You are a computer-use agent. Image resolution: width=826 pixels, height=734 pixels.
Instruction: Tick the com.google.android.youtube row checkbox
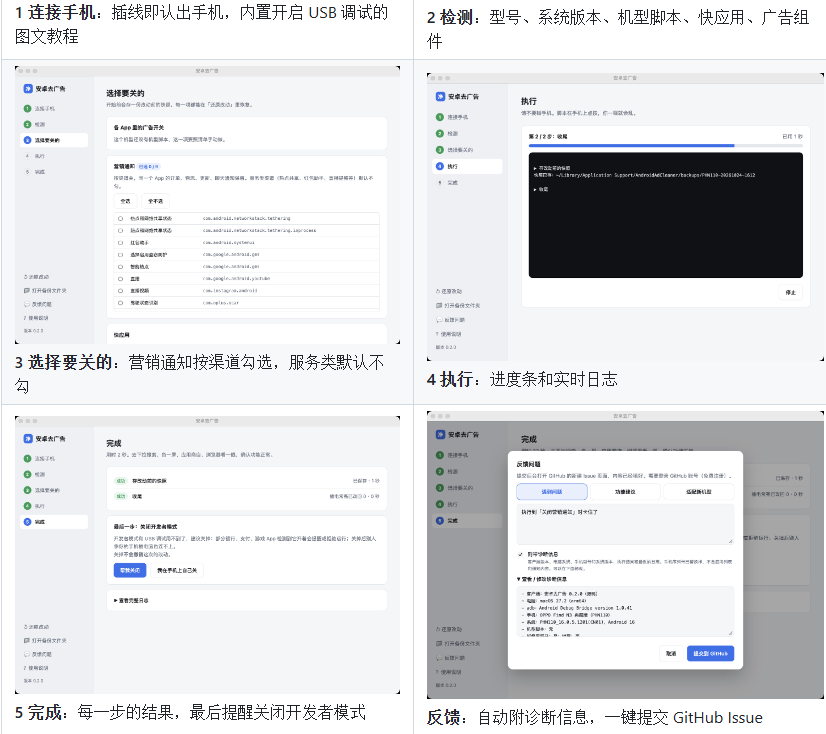[x=120, y=279]
